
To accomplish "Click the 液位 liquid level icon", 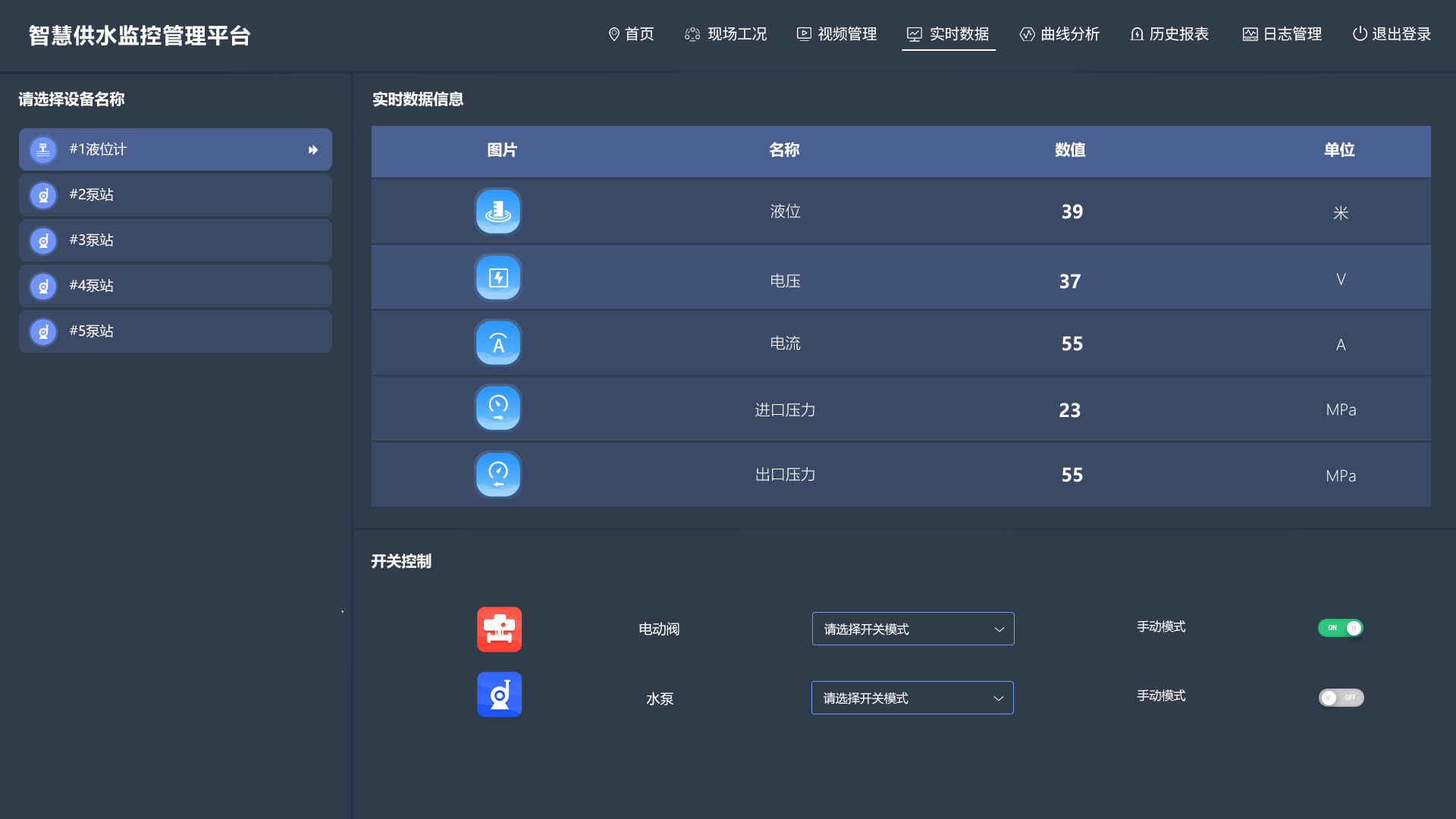I will 498,211.
